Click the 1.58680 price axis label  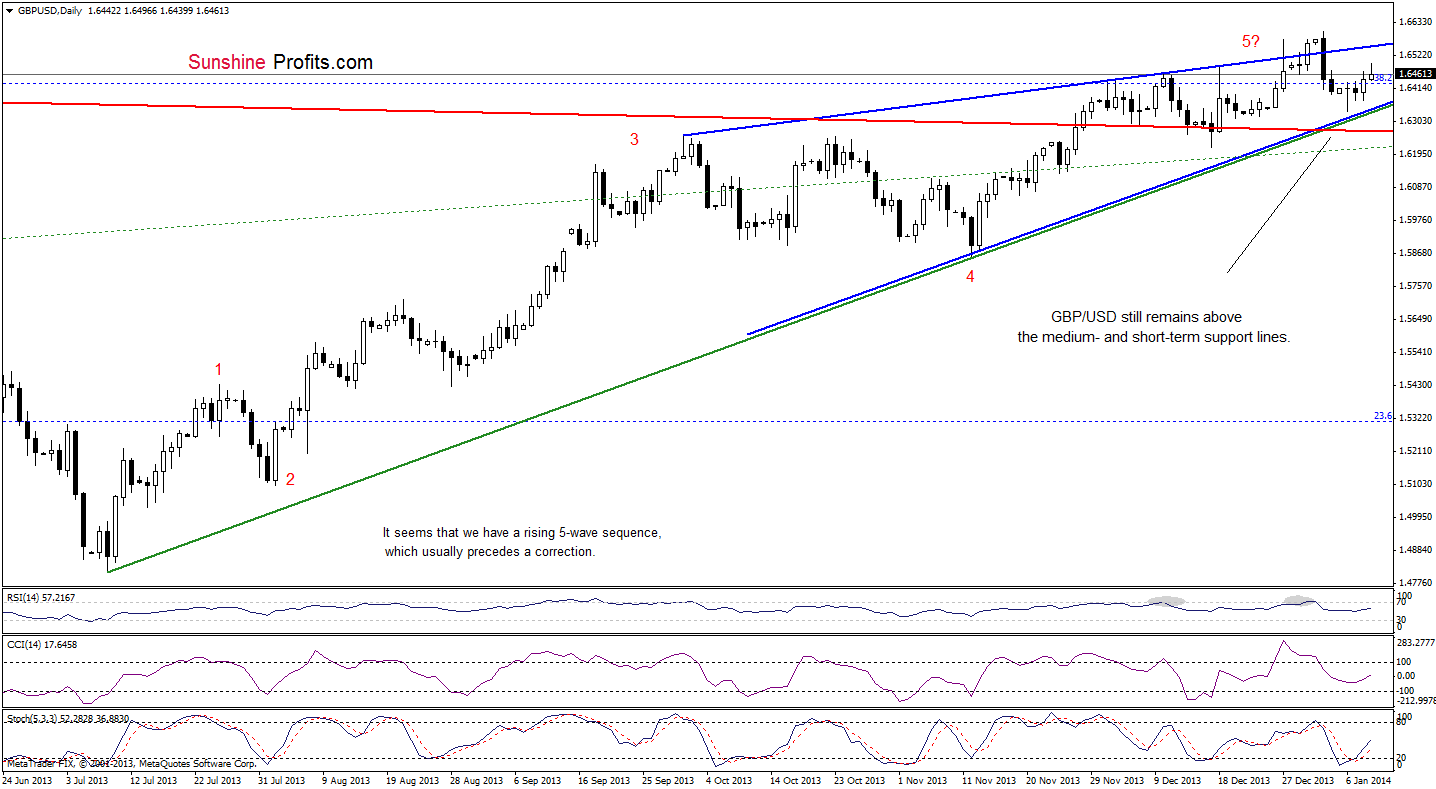(1415, 252)
